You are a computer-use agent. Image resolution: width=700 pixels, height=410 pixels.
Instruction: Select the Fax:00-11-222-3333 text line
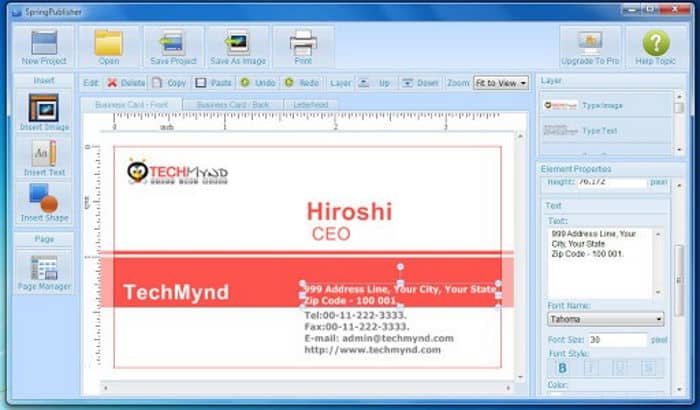tap(356, 327)
